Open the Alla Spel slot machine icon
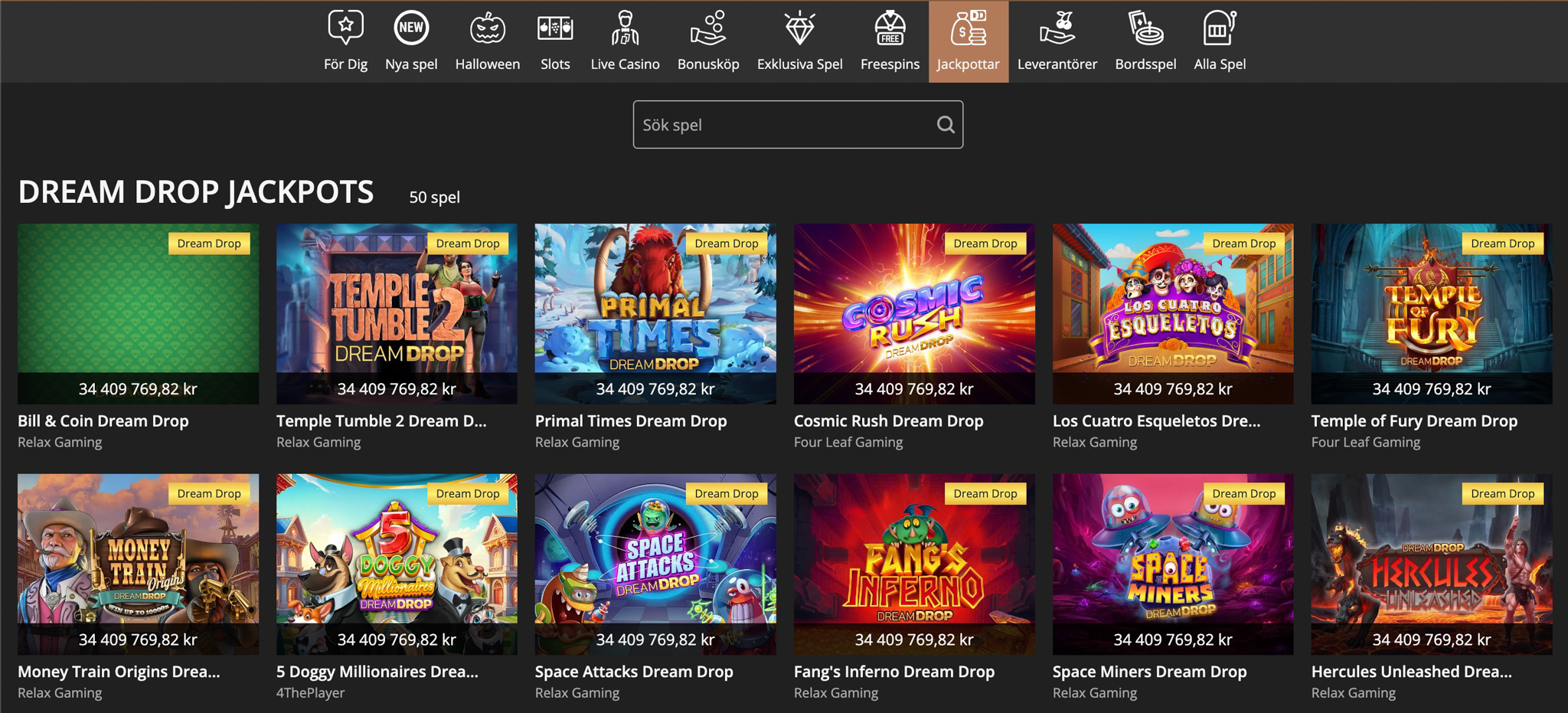The image size is (1568, 713). [1220, 28]
